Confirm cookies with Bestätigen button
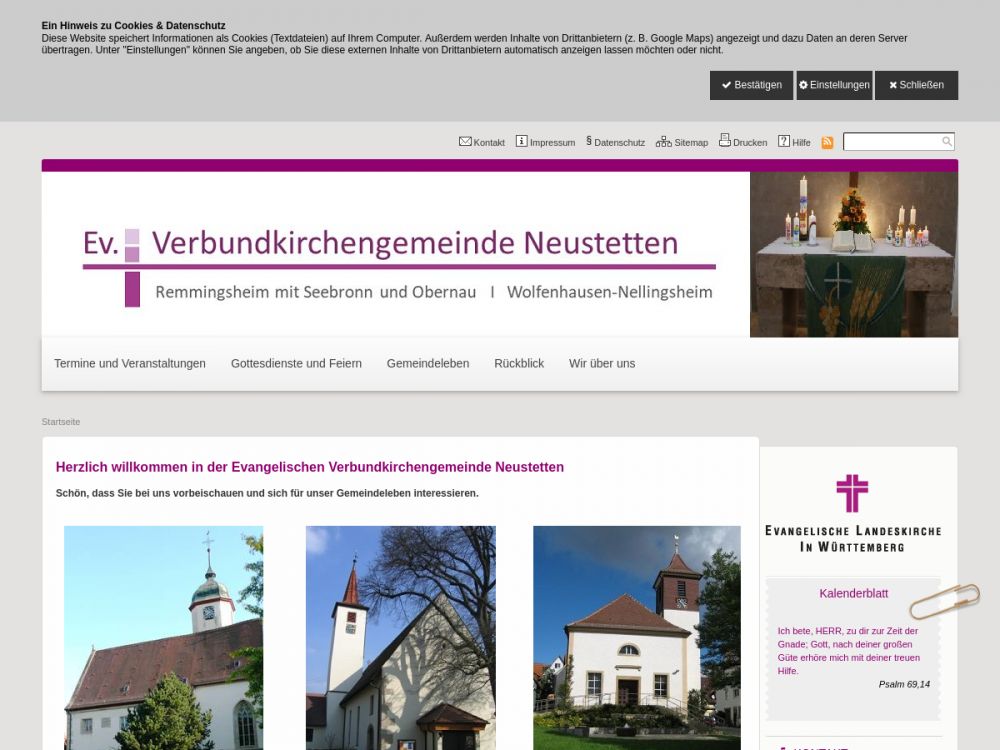The width and height of the screenshot is (1000, 750). coord(751,85)
